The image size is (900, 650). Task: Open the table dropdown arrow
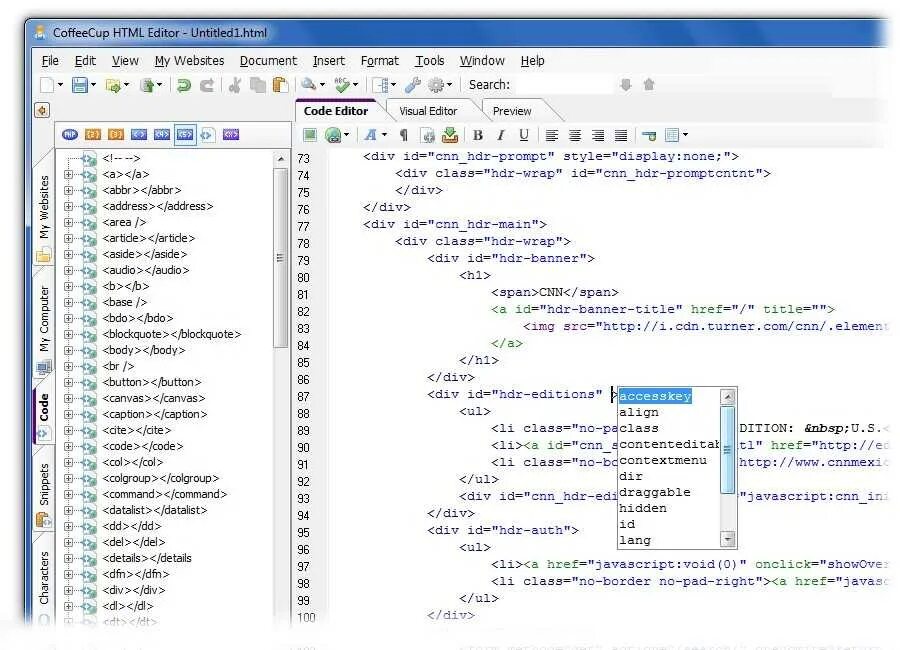685,136
